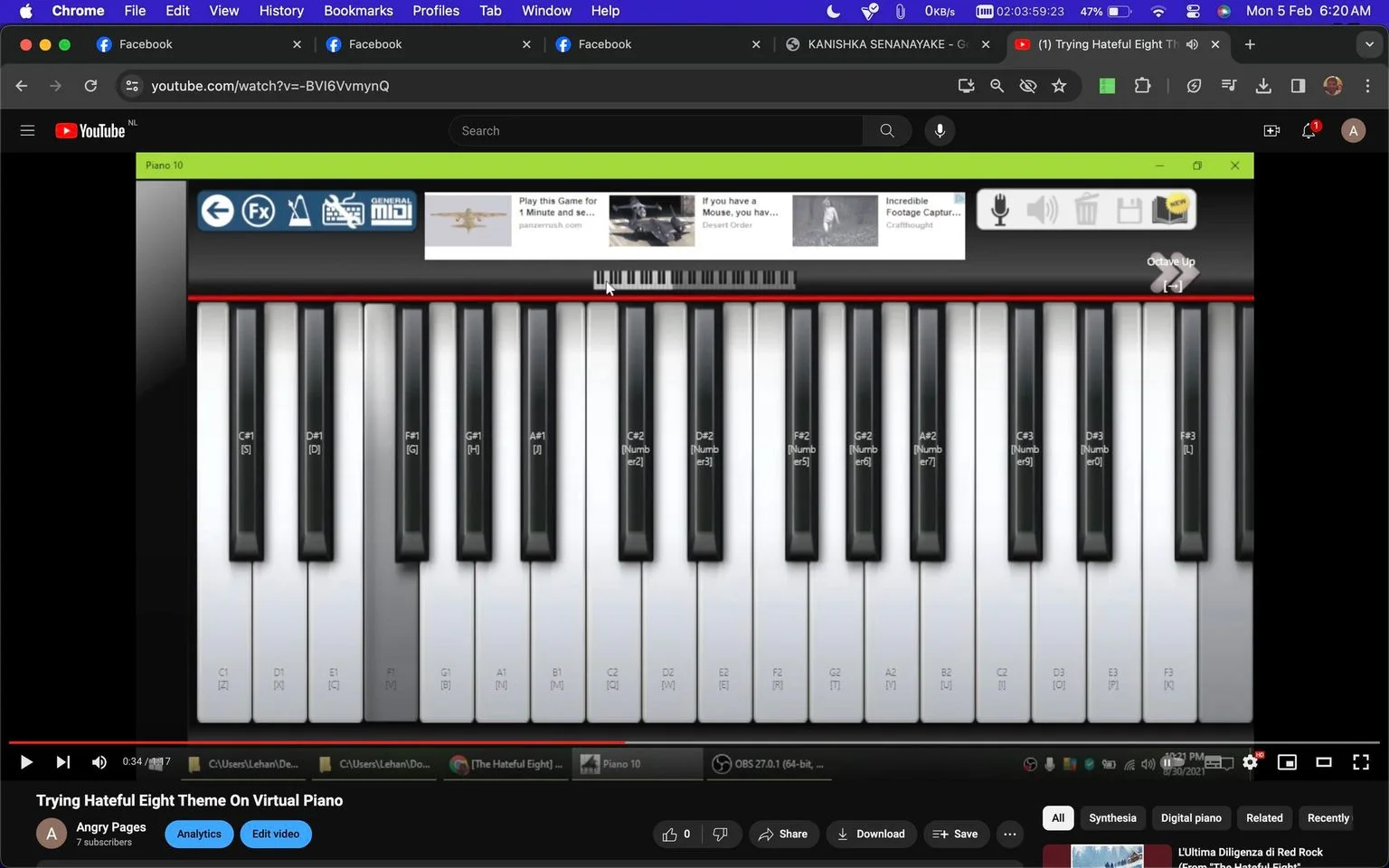Like the video with thumbs up
The height and width of the screenshot is (868, 1389).
676,834
